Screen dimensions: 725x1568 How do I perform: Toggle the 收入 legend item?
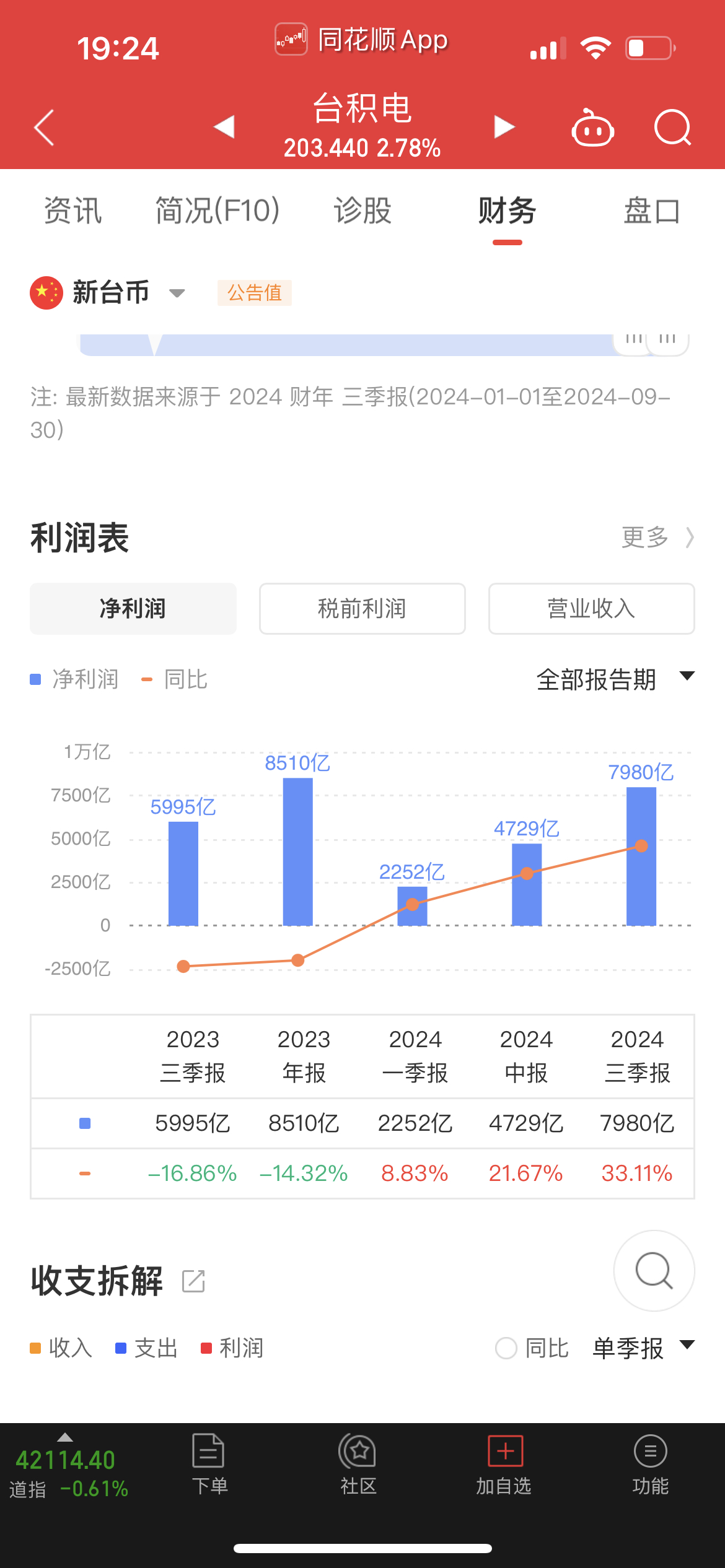pyautogui.click(x=61, y=1348)
